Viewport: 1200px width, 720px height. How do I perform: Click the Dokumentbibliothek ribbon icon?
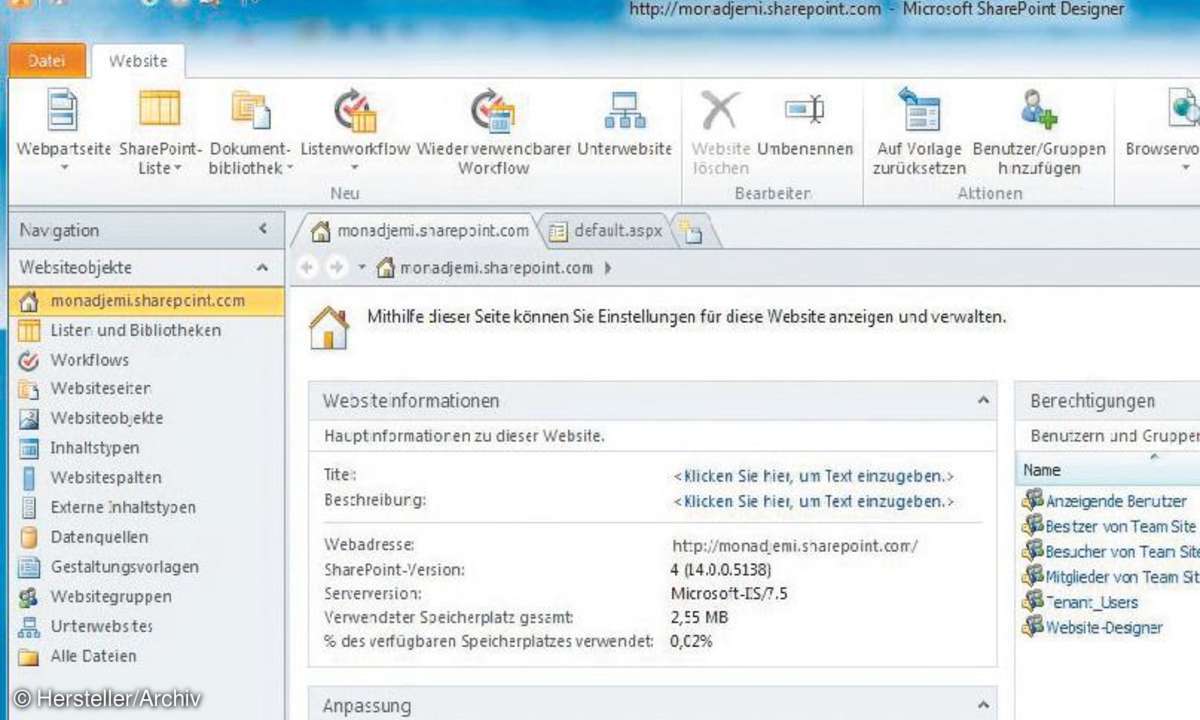pos(250,110)
